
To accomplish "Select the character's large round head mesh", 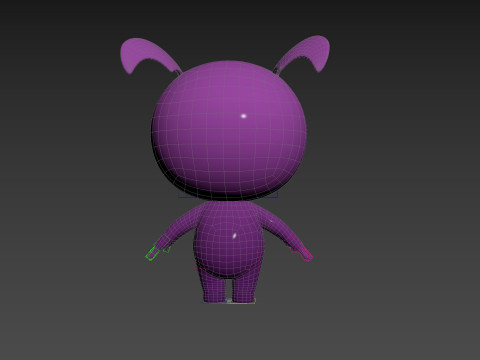I will click(x=229, y=131).
